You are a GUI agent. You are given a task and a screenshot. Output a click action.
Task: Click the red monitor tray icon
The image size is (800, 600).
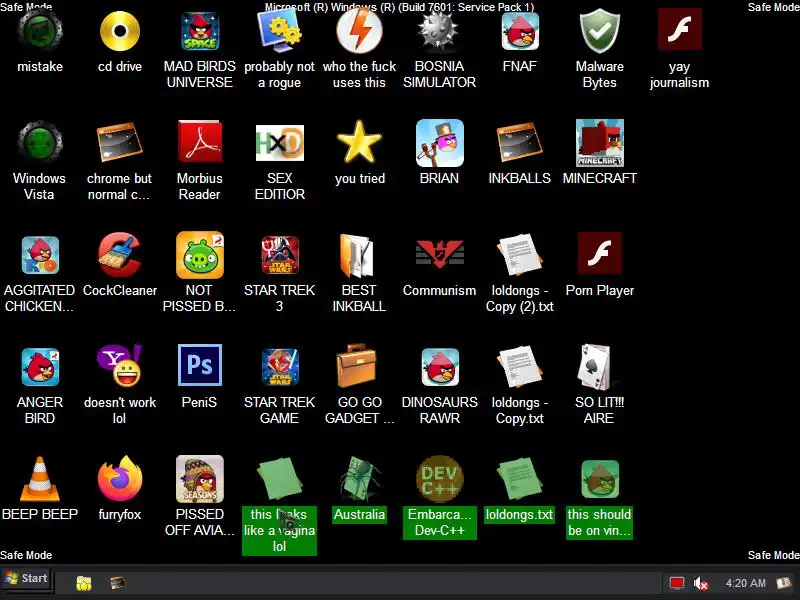(x=677, y=583)
